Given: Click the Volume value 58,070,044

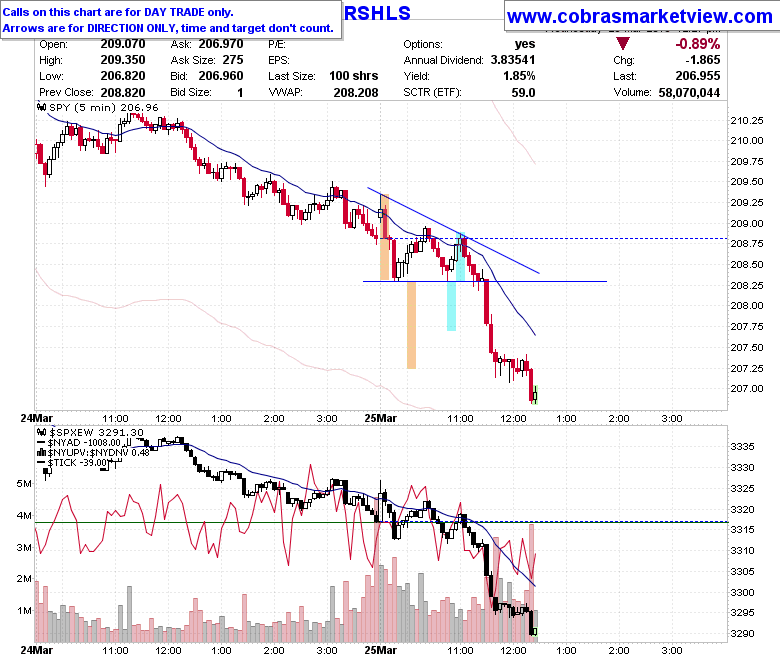Looking at the screenshot, I should click(x=689, y=92).
